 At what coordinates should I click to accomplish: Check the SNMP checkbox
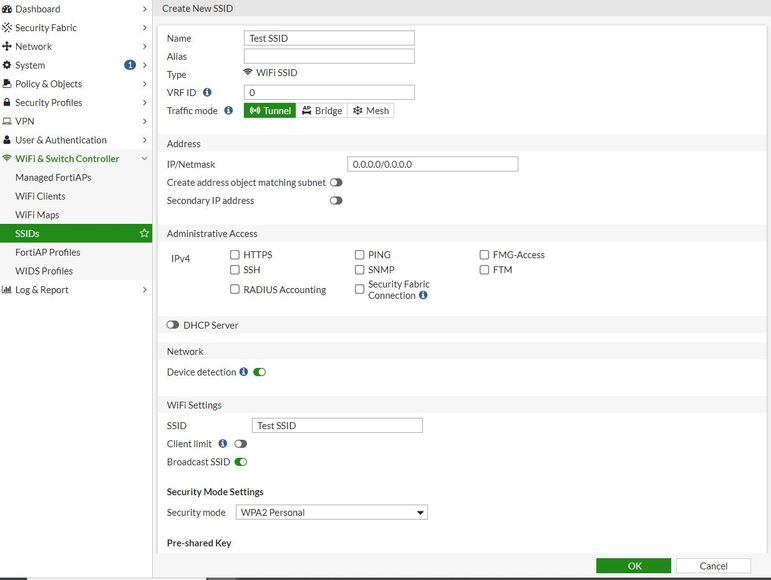pyautogui.click(x=360, y=270)
